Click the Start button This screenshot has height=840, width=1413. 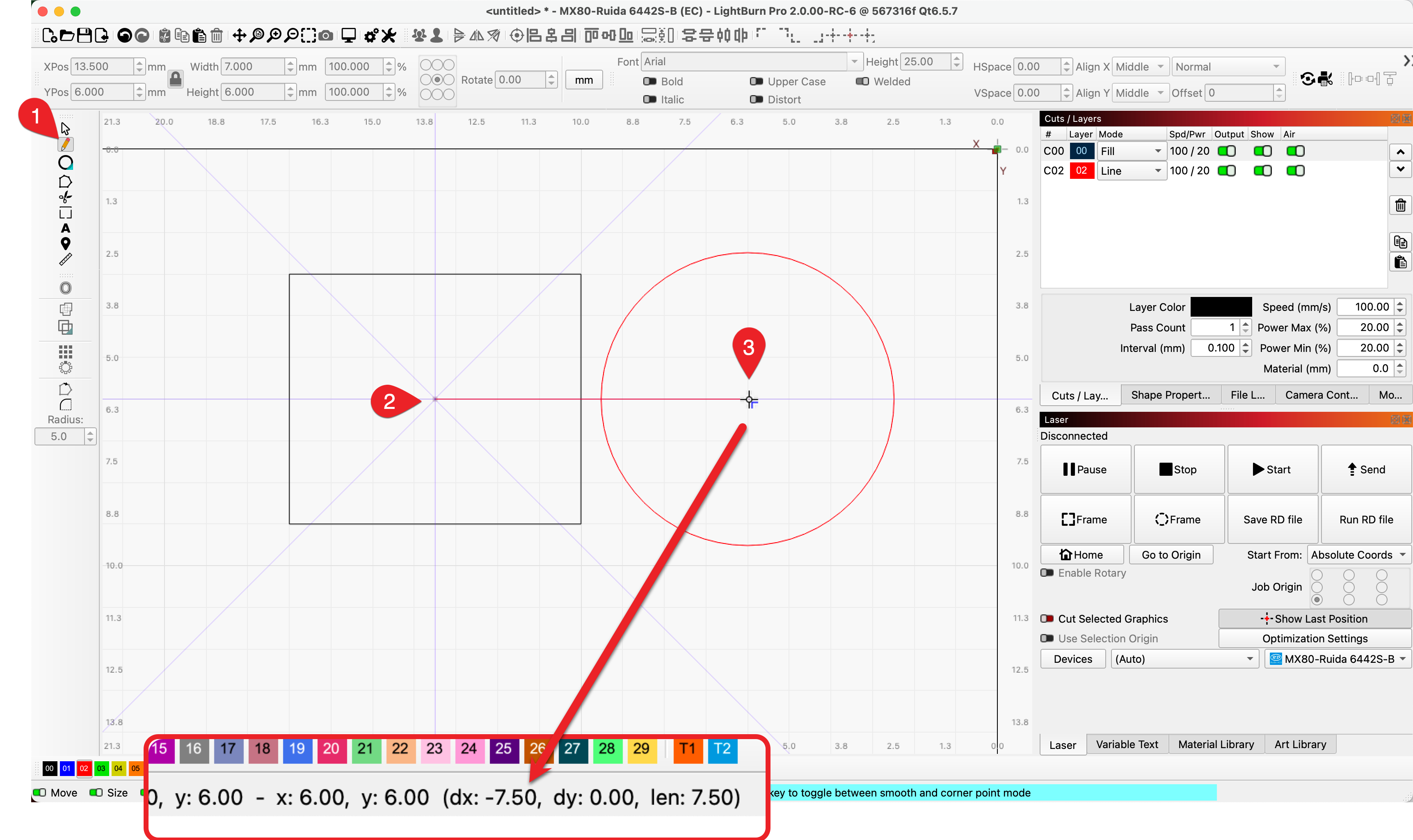tap(1272, 469)
